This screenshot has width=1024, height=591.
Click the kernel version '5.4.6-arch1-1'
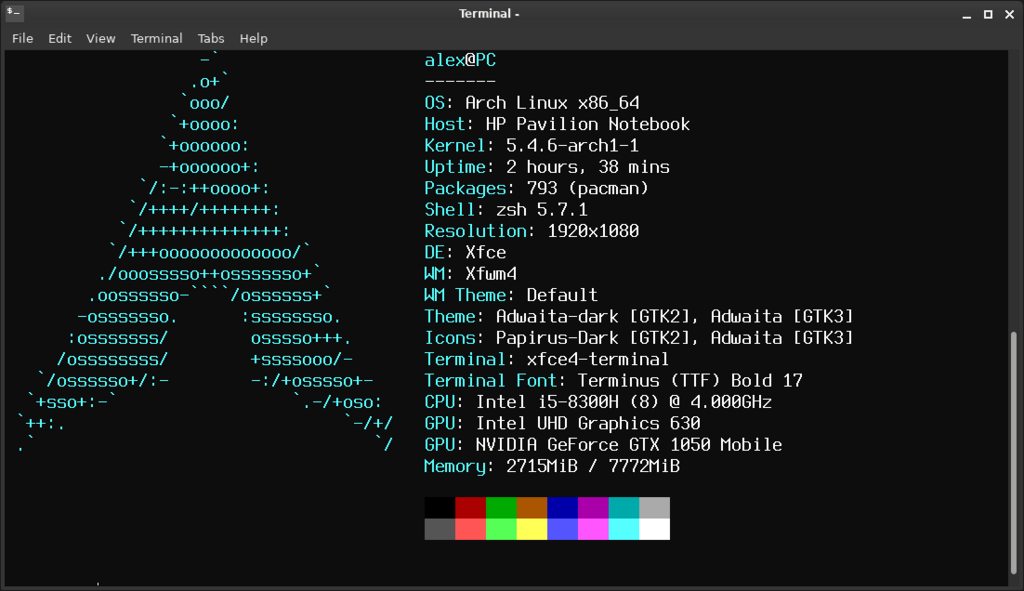(x=573, y=146)
